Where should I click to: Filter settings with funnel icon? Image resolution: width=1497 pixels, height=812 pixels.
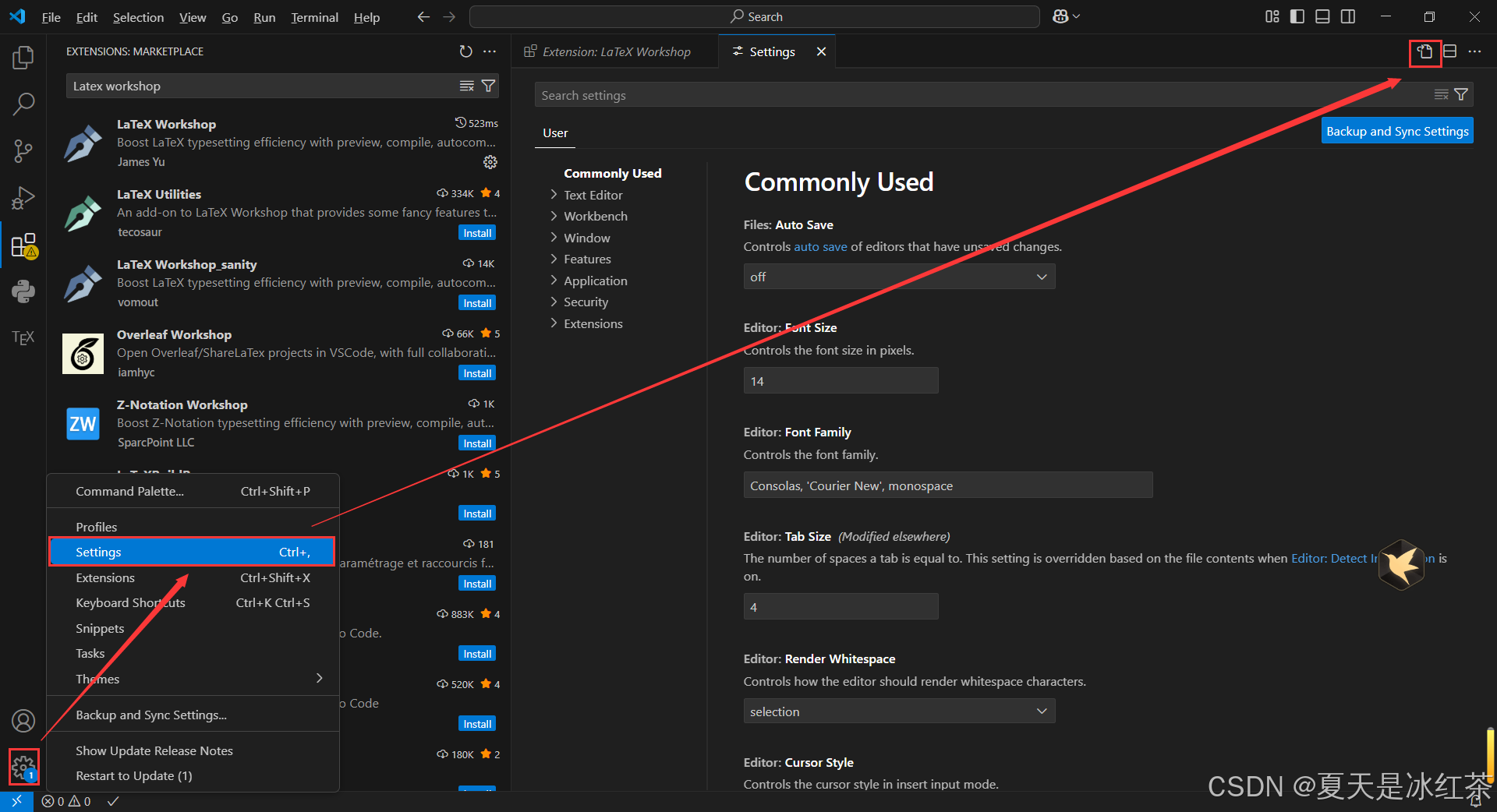(x=1461, y=94)
